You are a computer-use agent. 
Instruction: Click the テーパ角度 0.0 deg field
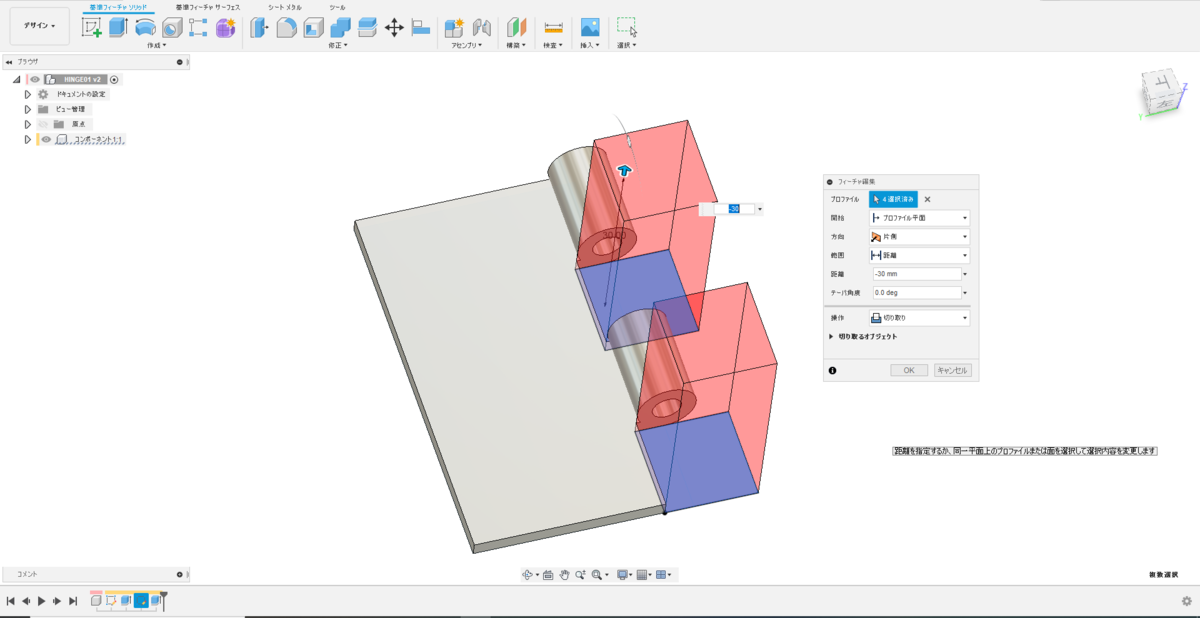point(915,293)
